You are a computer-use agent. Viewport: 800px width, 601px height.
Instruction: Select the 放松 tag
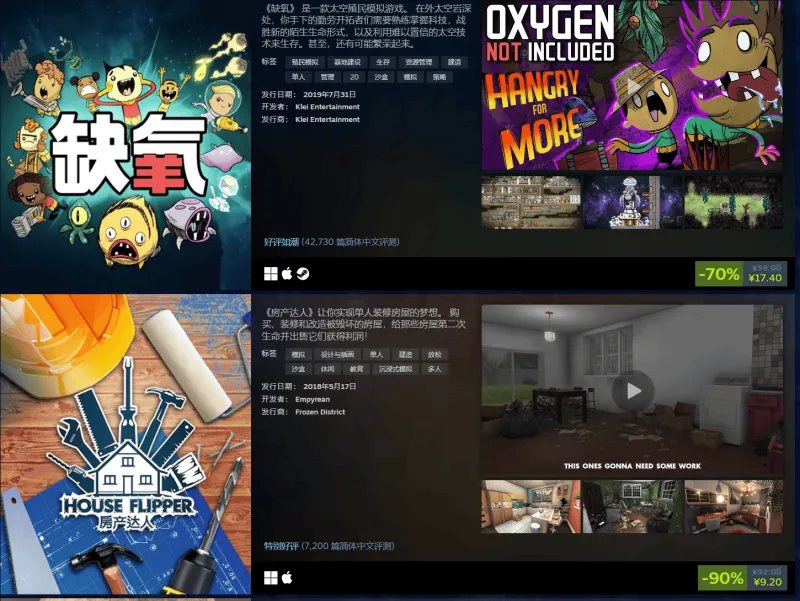[x=435, y=355]
